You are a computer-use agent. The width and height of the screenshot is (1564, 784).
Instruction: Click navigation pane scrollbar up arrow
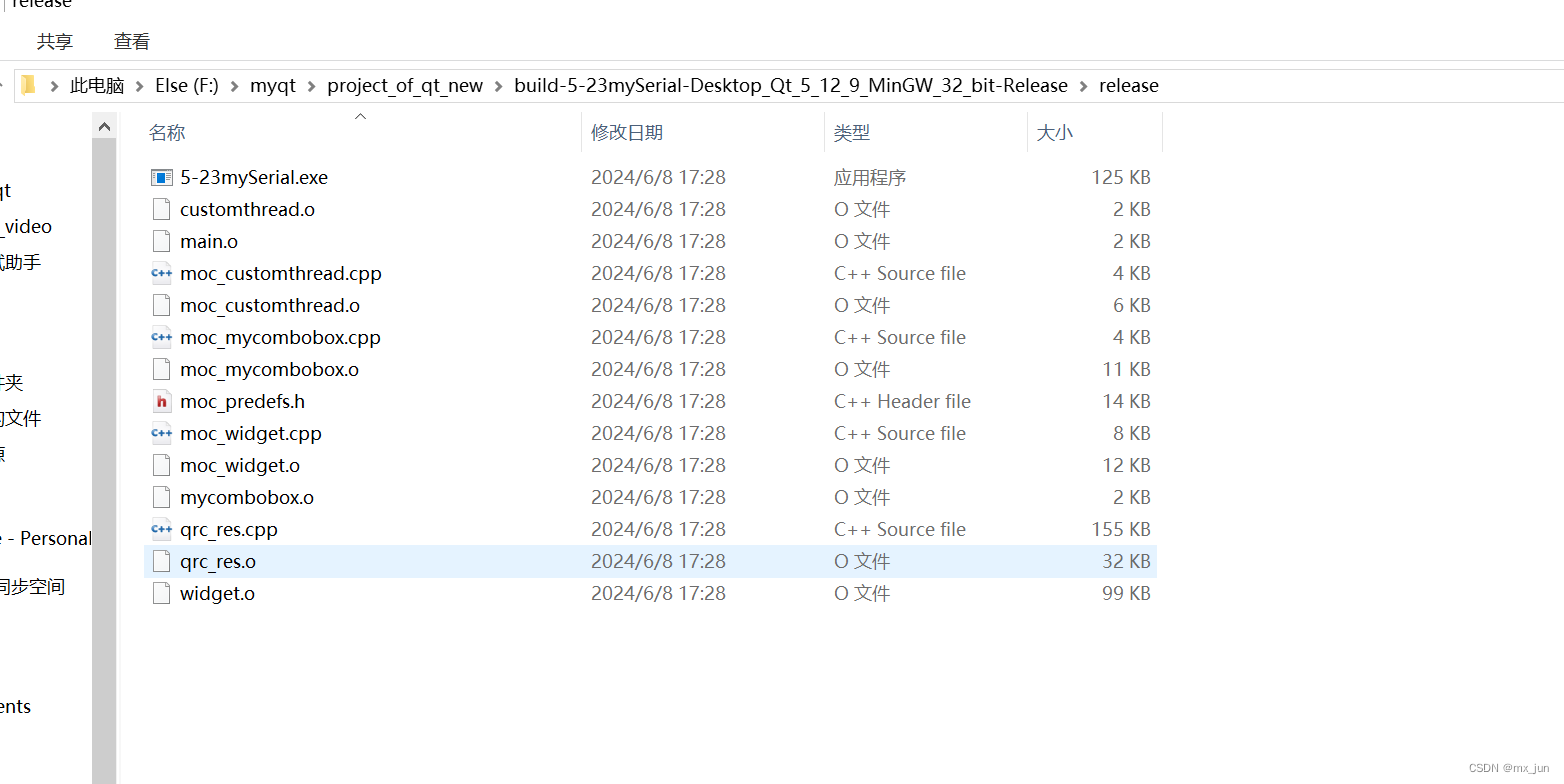pyautogui.click(x=104, y=126)
